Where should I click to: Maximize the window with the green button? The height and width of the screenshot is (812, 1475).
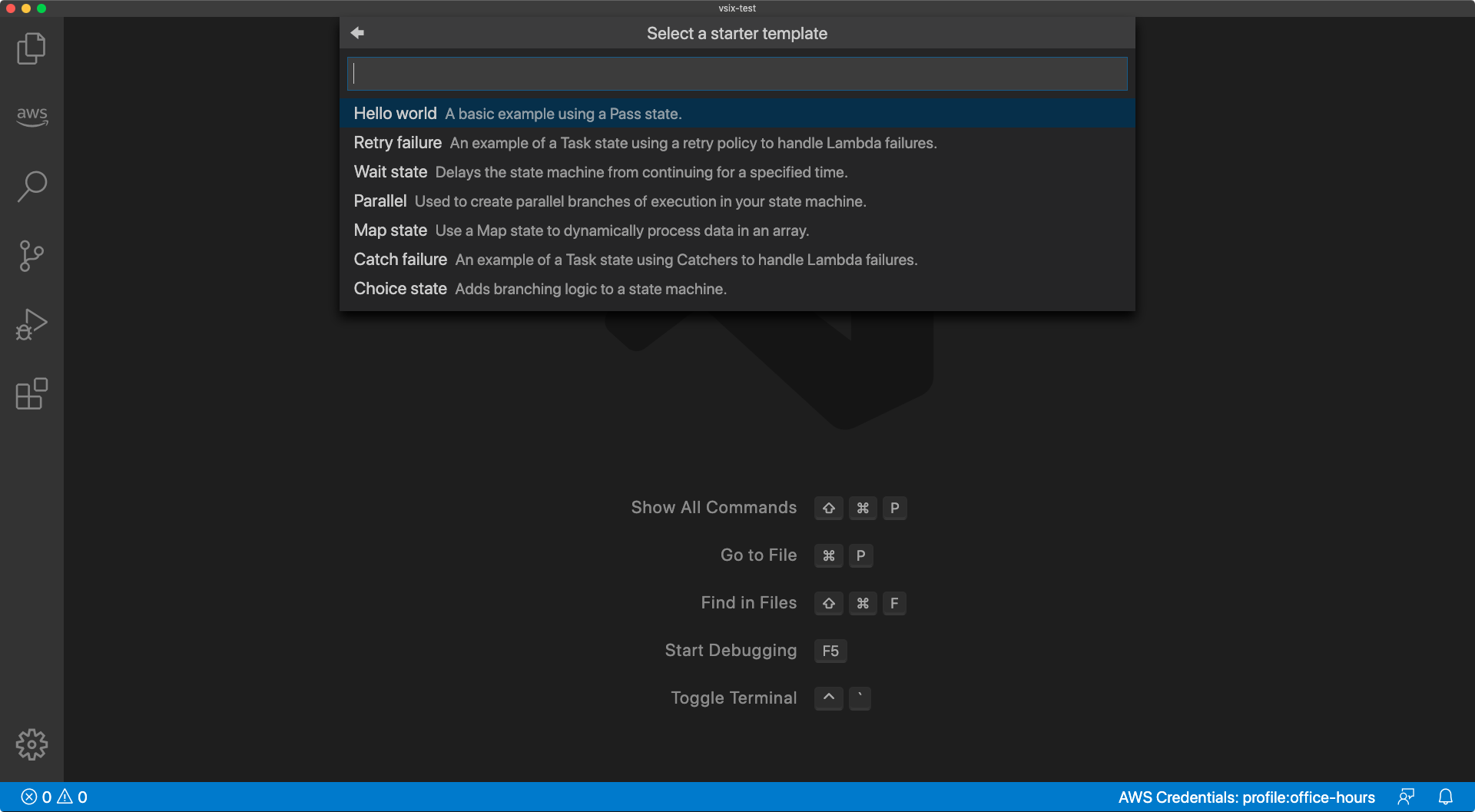41,8
